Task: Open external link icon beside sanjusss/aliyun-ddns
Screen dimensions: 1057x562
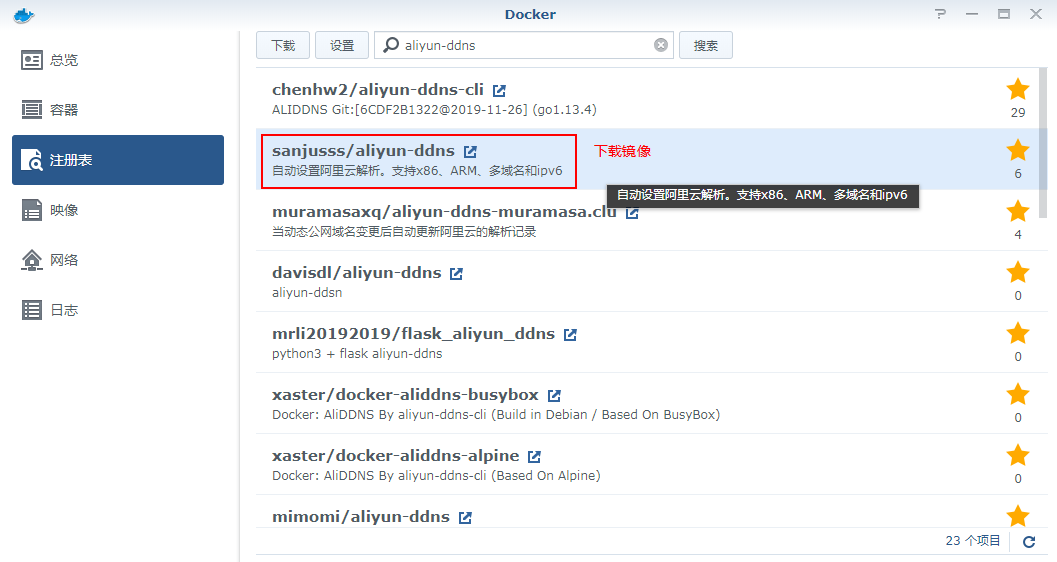Action: [470, 152]
